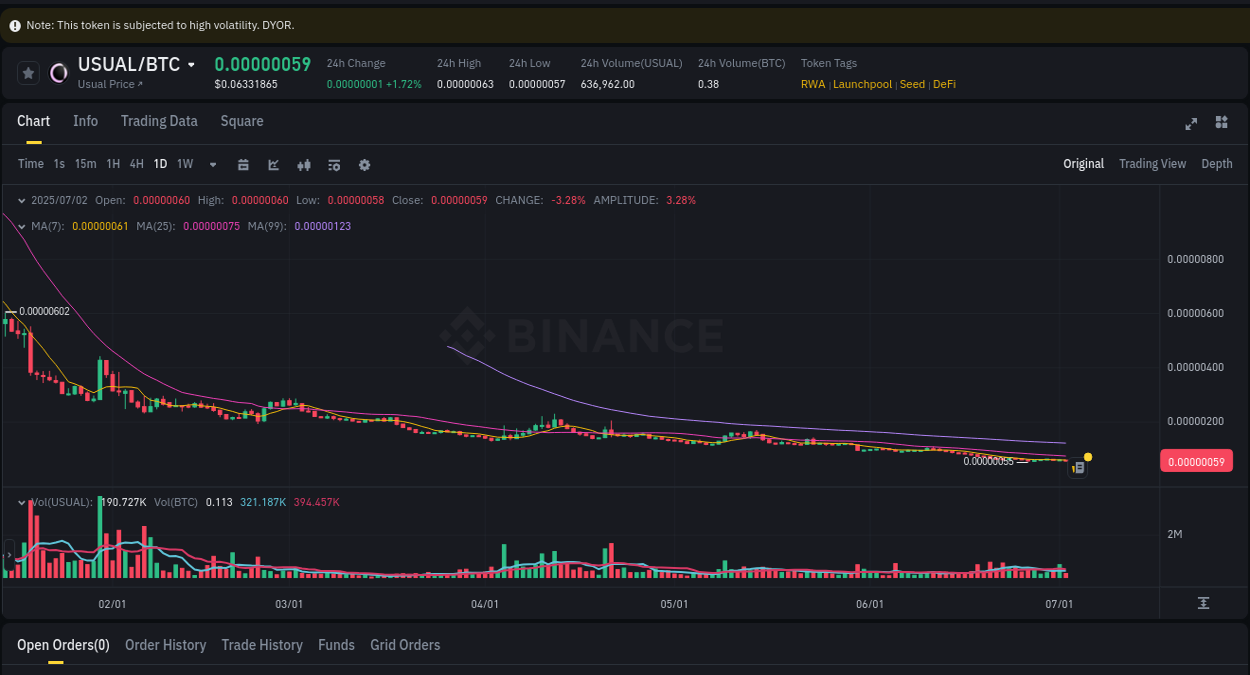Select the 1D timeframe

[x=160, y=164]
